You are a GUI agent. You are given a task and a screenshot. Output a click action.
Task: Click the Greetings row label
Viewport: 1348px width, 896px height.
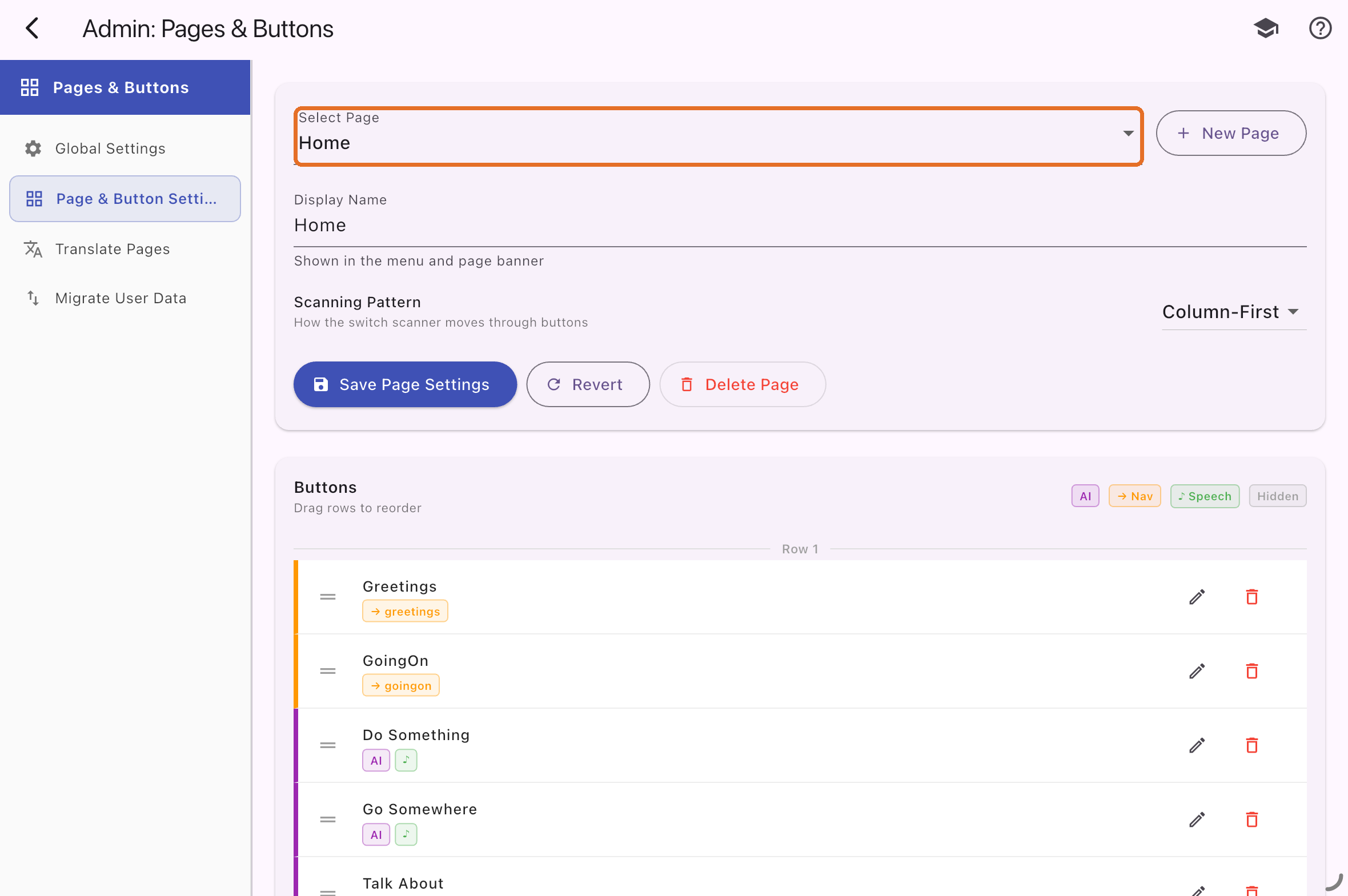click(400, 586)
